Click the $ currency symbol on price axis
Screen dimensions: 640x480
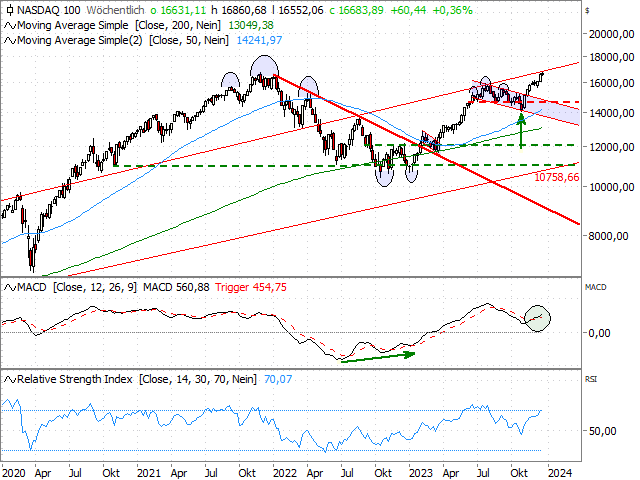[587, 11]
